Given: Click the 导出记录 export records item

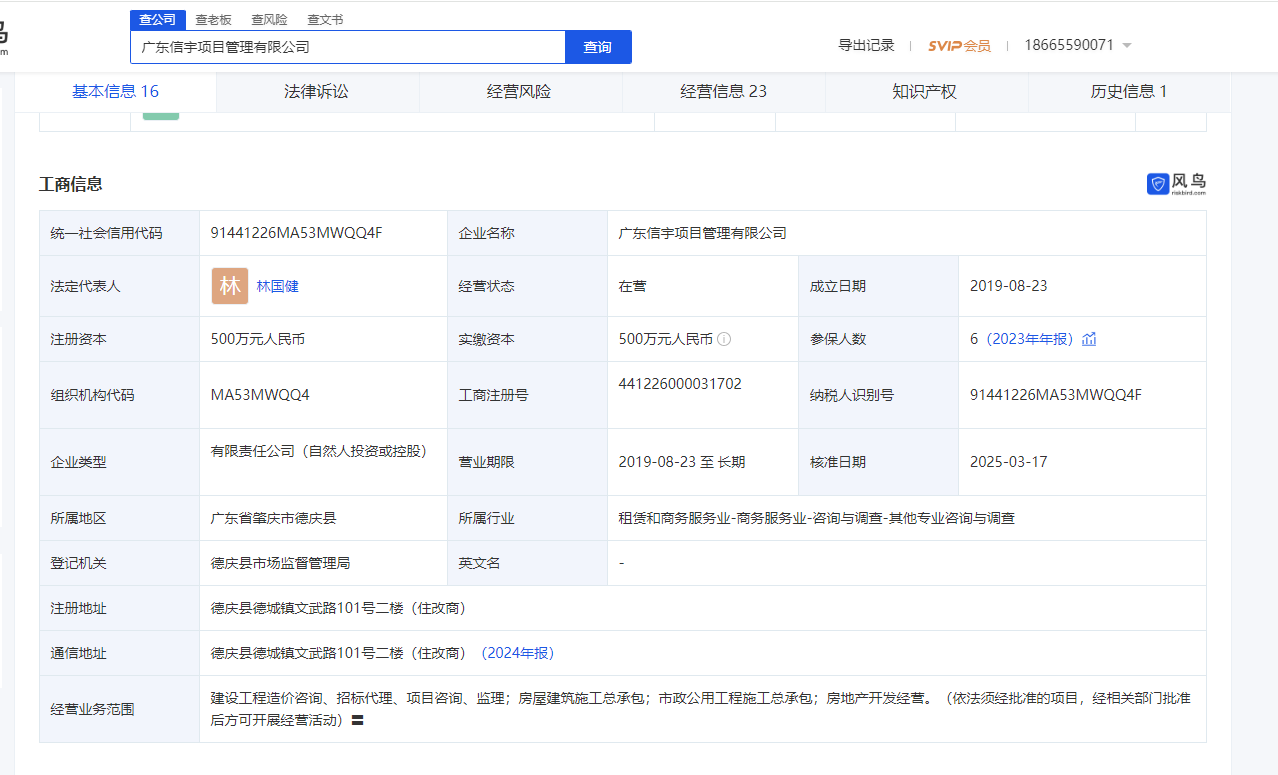Looking at the screenshot, I should (x=866, y=45).
